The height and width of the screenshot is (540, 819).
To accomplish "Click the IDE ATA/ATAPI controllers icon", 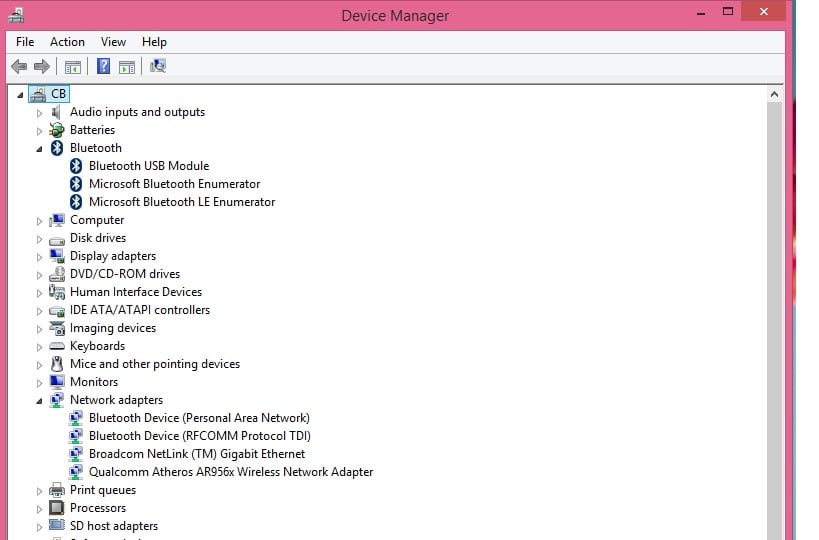I will (56, 311).
